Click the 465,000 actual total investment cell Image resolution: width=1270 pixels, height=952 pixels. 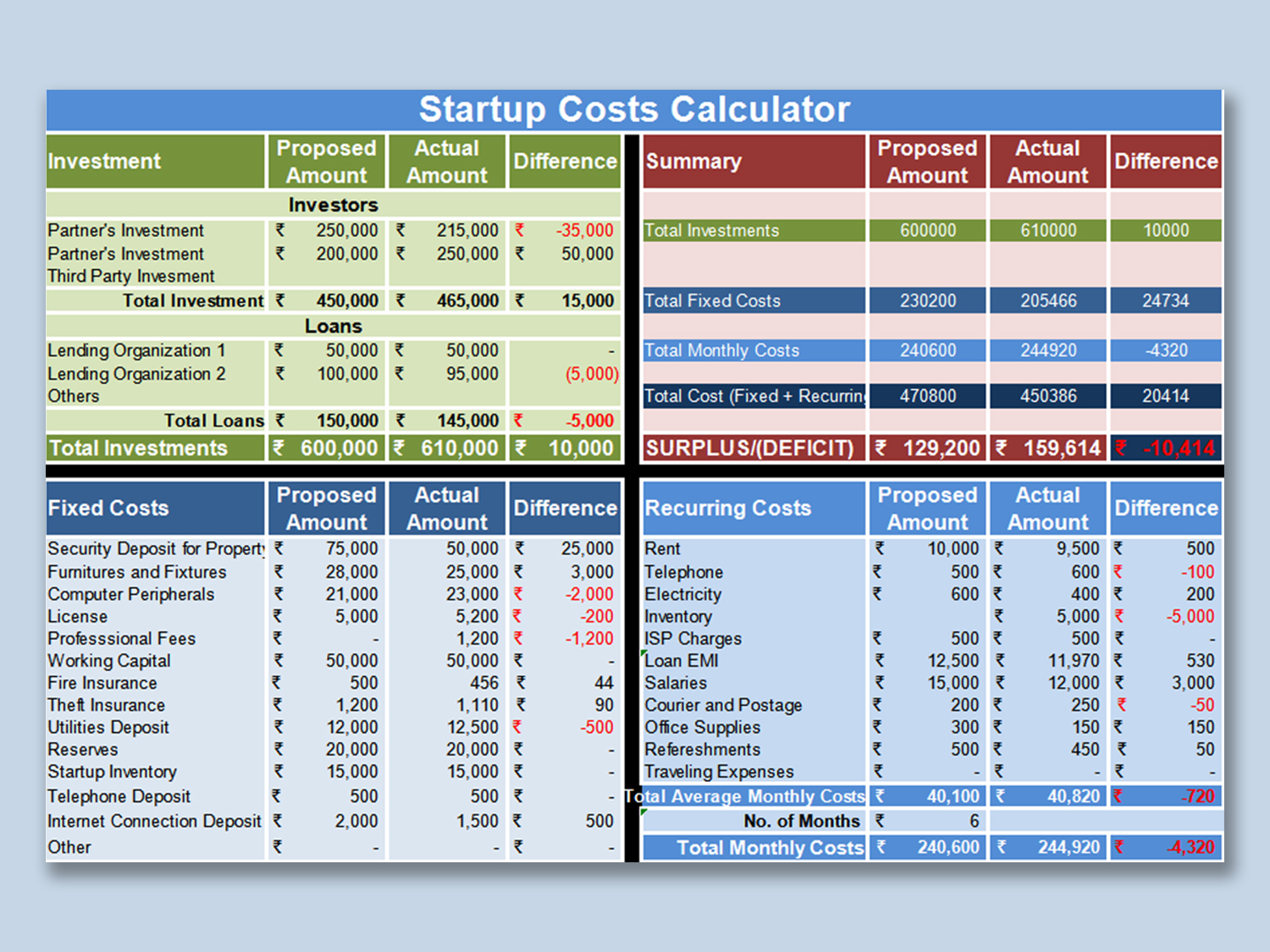447,300
